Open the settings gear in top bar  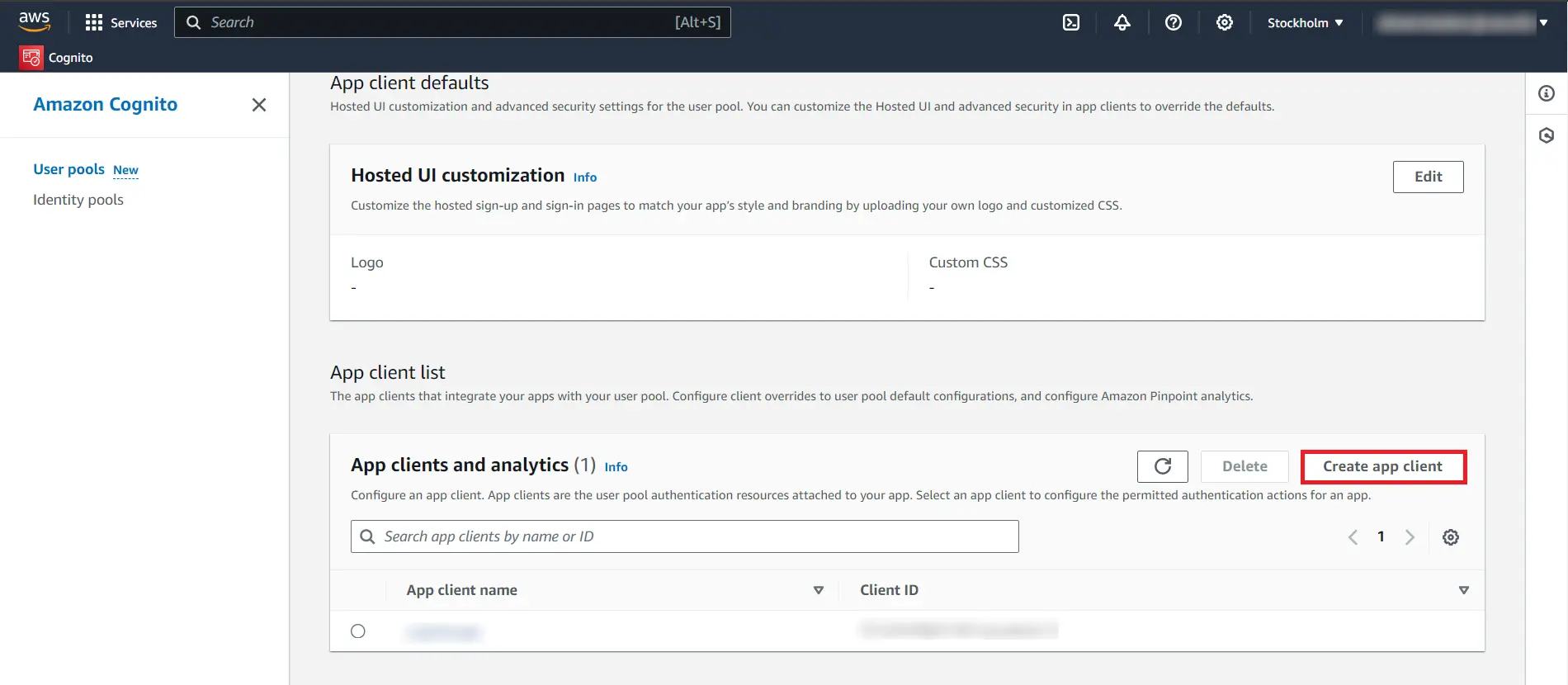[1225, 22]
